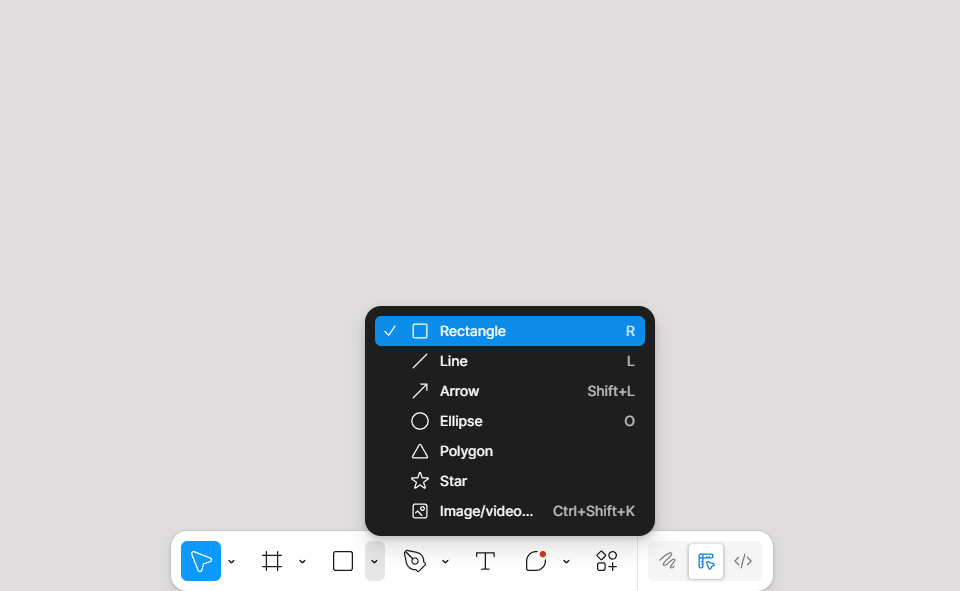
Task: Open the Actions and resources icon
Action: pos(607,561)
